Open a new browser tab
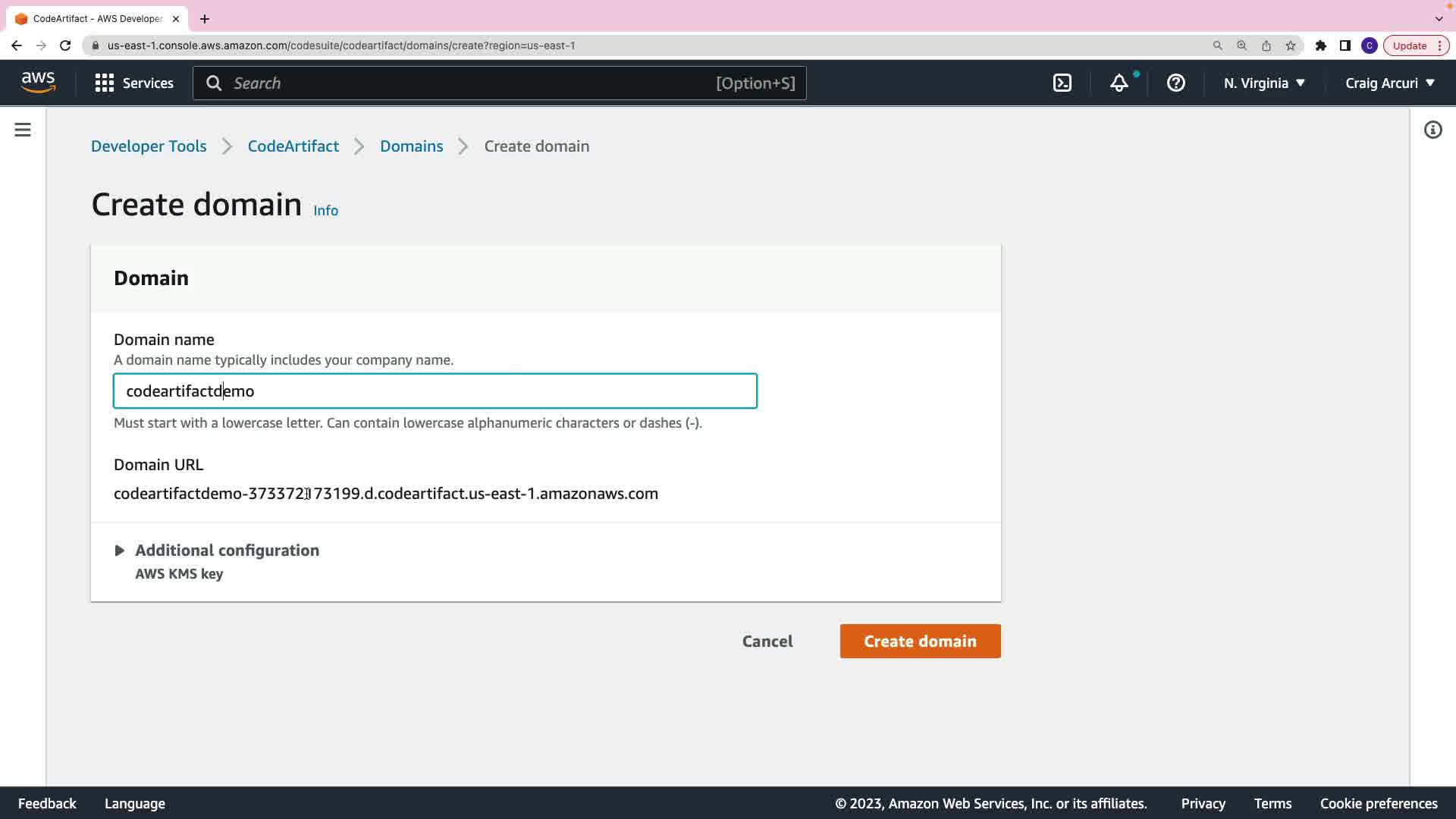1456x819 pixels. tap(205, 19)
